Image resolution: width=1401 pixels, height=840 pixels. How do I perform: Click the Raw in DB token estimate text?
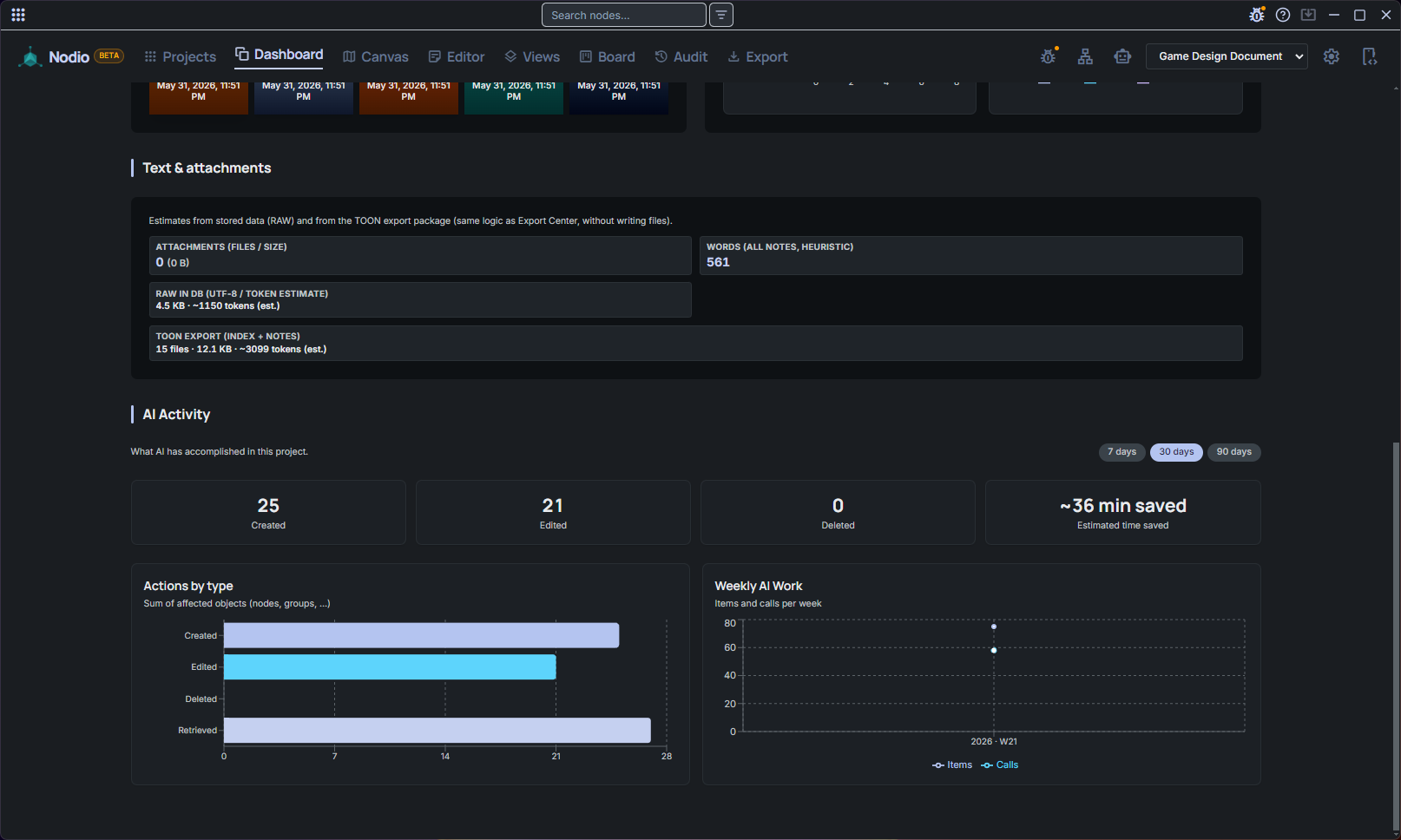[218, 305]
